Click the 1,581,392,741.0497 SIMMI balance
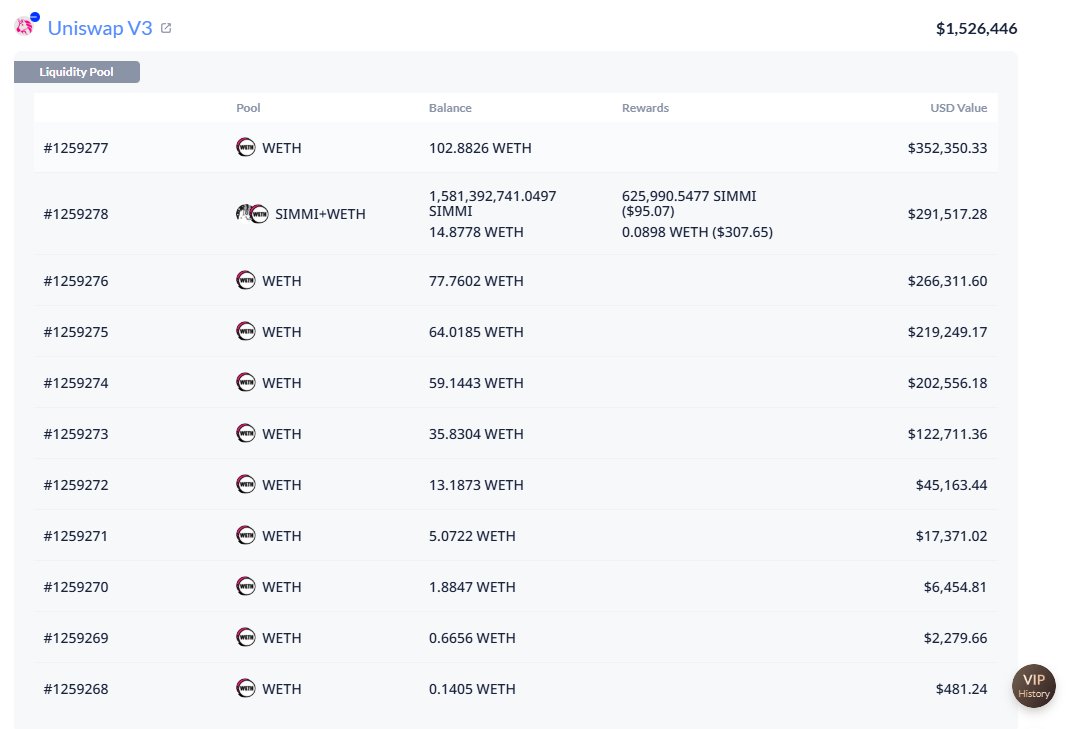The image size is (1073, 729). point(493,203)
